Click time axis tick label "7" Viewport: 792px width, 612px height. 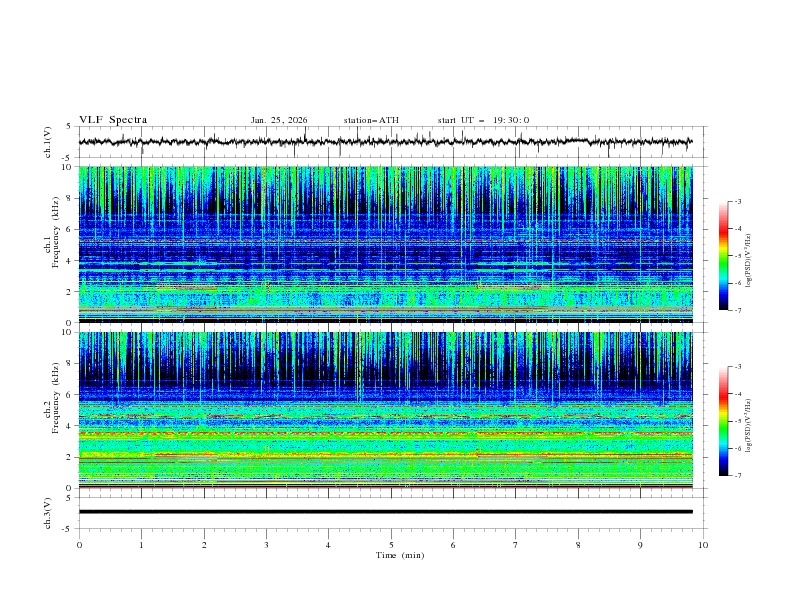[516, 545]
